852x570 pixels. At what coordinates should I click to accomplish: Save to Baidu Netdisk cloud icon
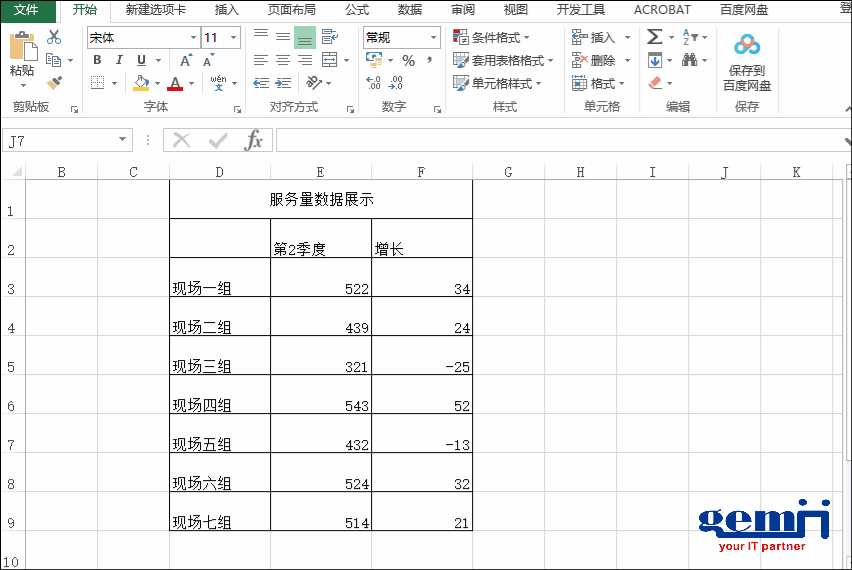point(747,45)
